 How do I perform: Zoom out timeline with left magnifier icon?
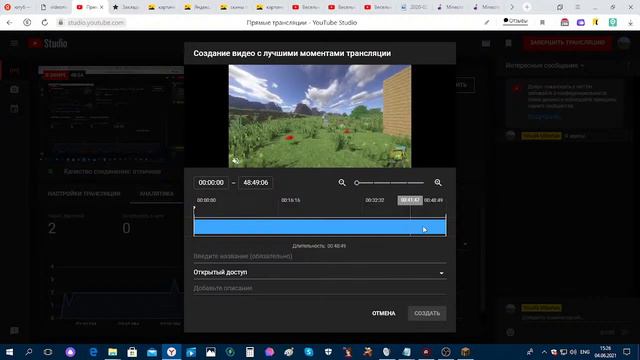pyautogui.click(x=342, y=182)
